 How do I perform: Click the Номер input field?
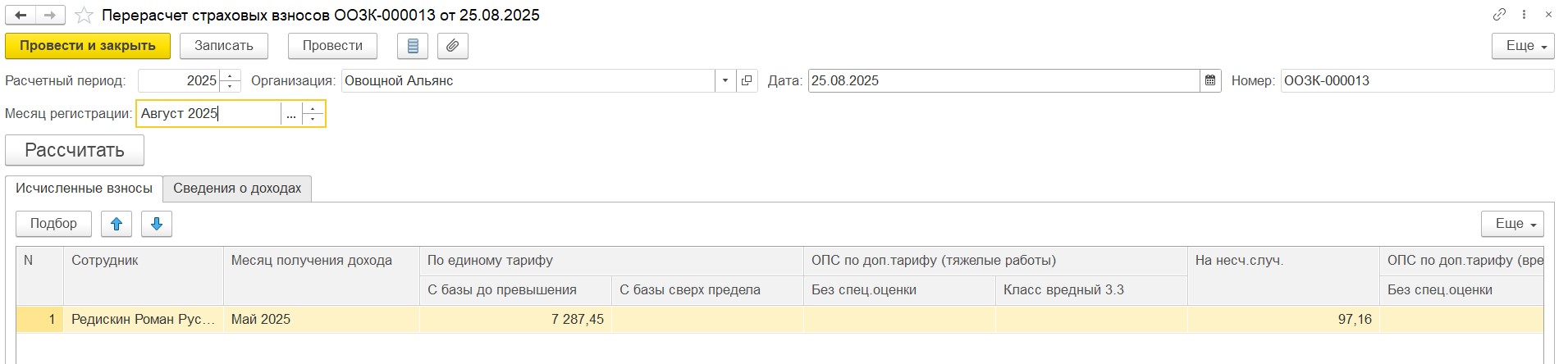click(x=1416, y=80)
